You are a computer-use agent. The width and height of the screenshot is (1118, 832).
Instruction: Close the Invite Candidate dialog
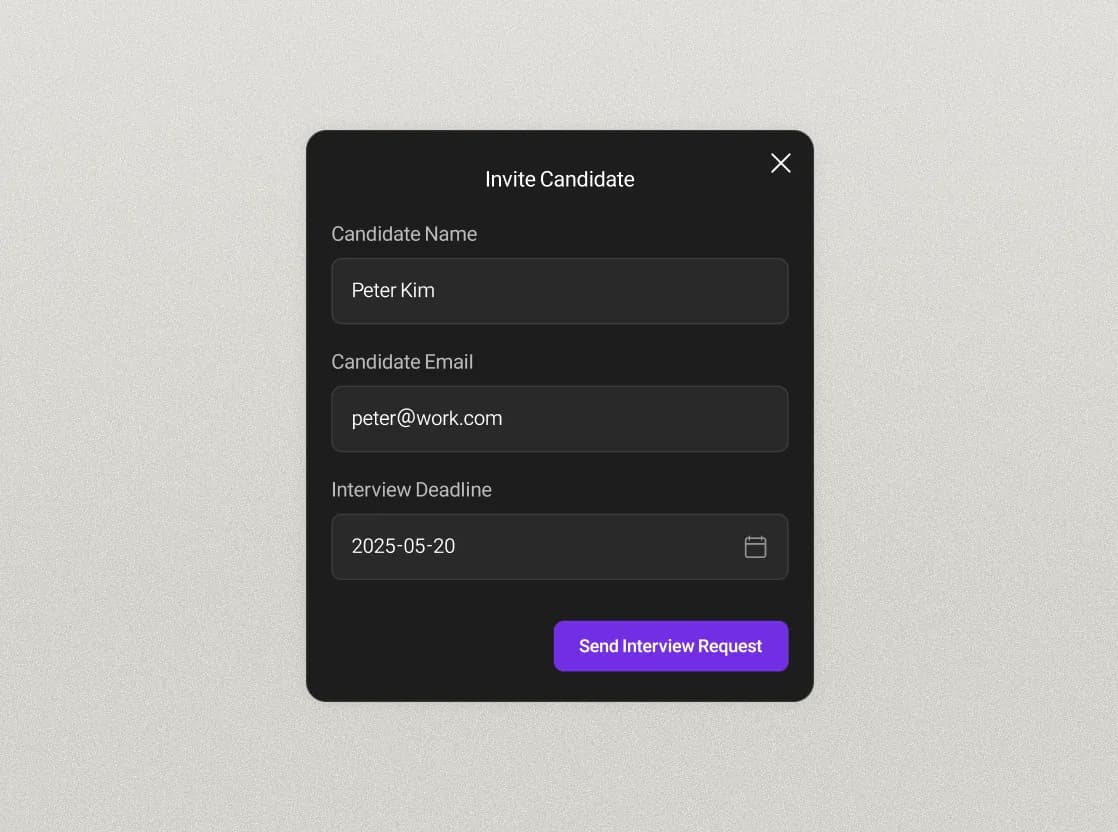781,163
